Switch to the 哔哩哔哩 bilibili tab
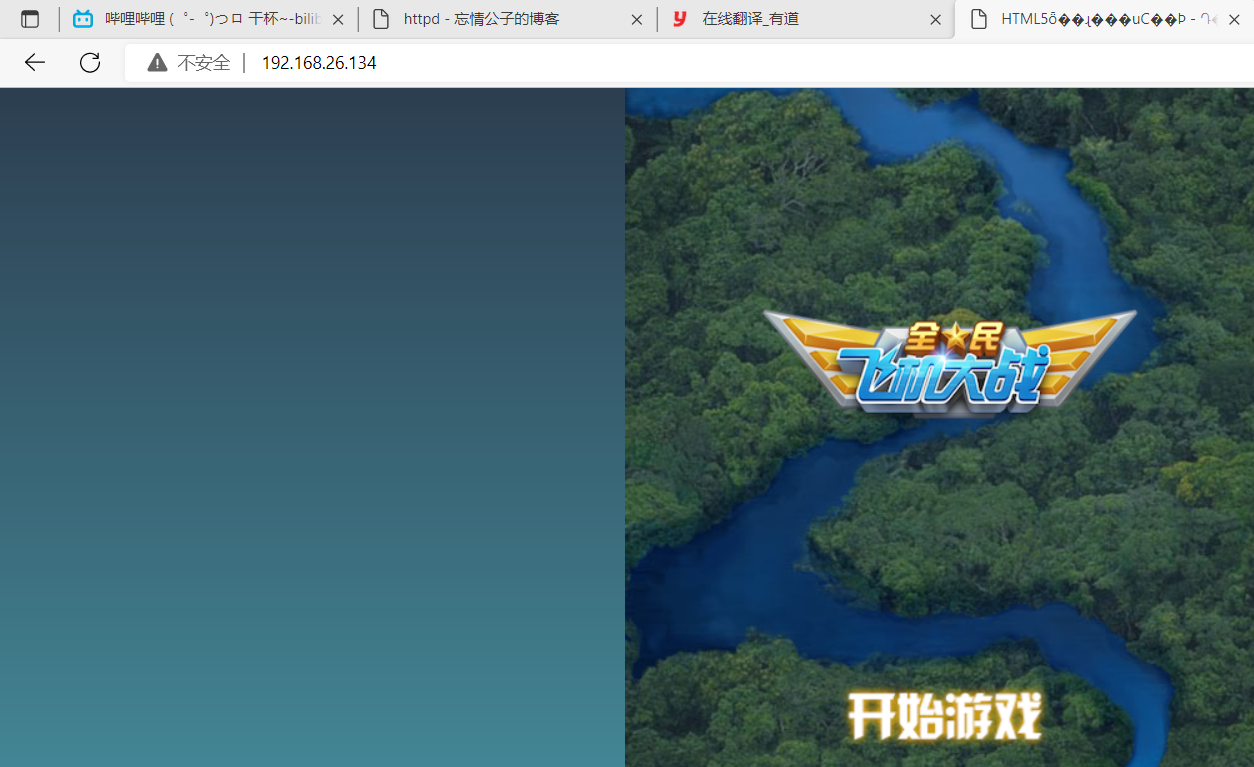 (x=208, y=19)
